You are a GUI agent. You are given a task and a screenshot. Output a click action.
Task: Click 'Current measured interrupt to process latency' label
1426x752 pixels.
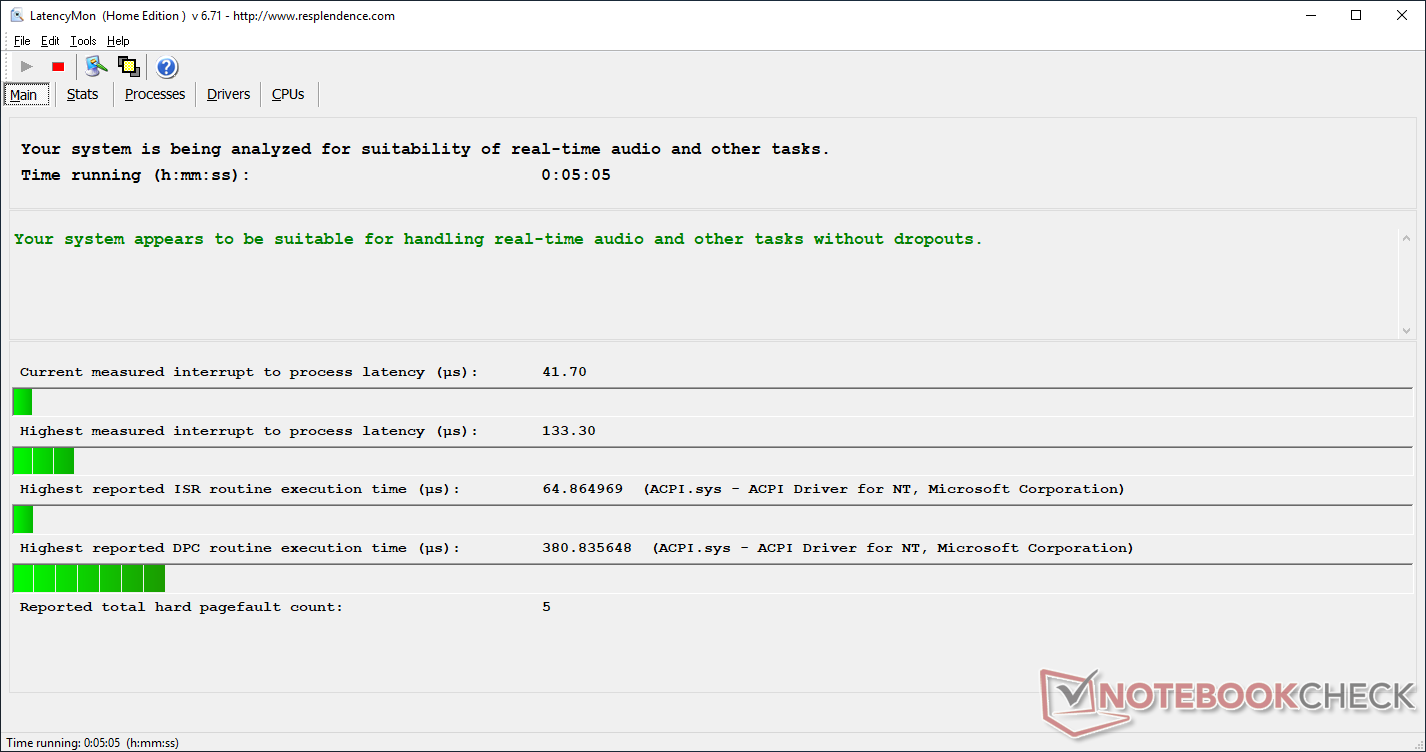tap(249, 372)
